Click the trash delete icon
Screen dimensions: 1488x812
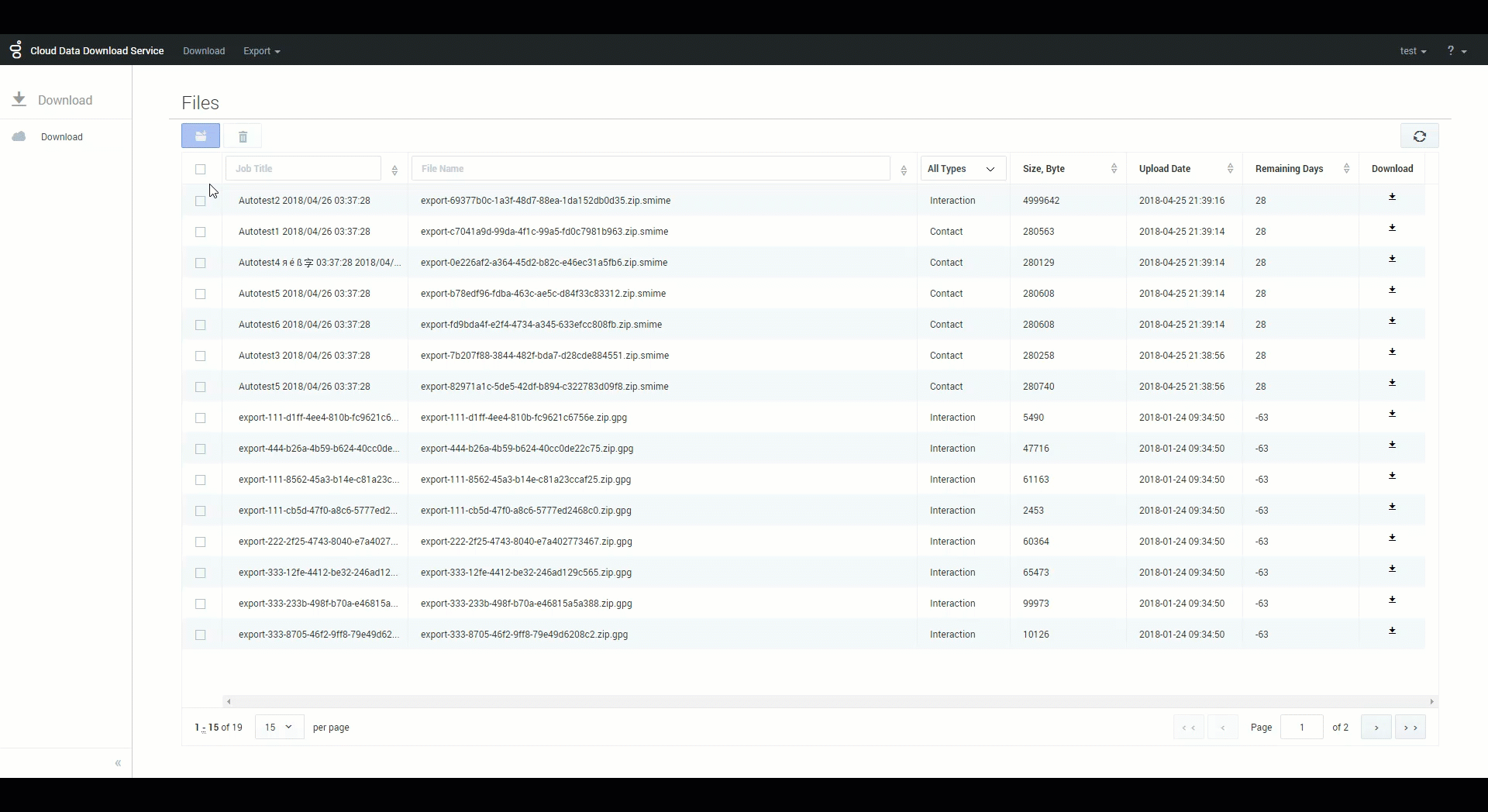coord(243,136)
